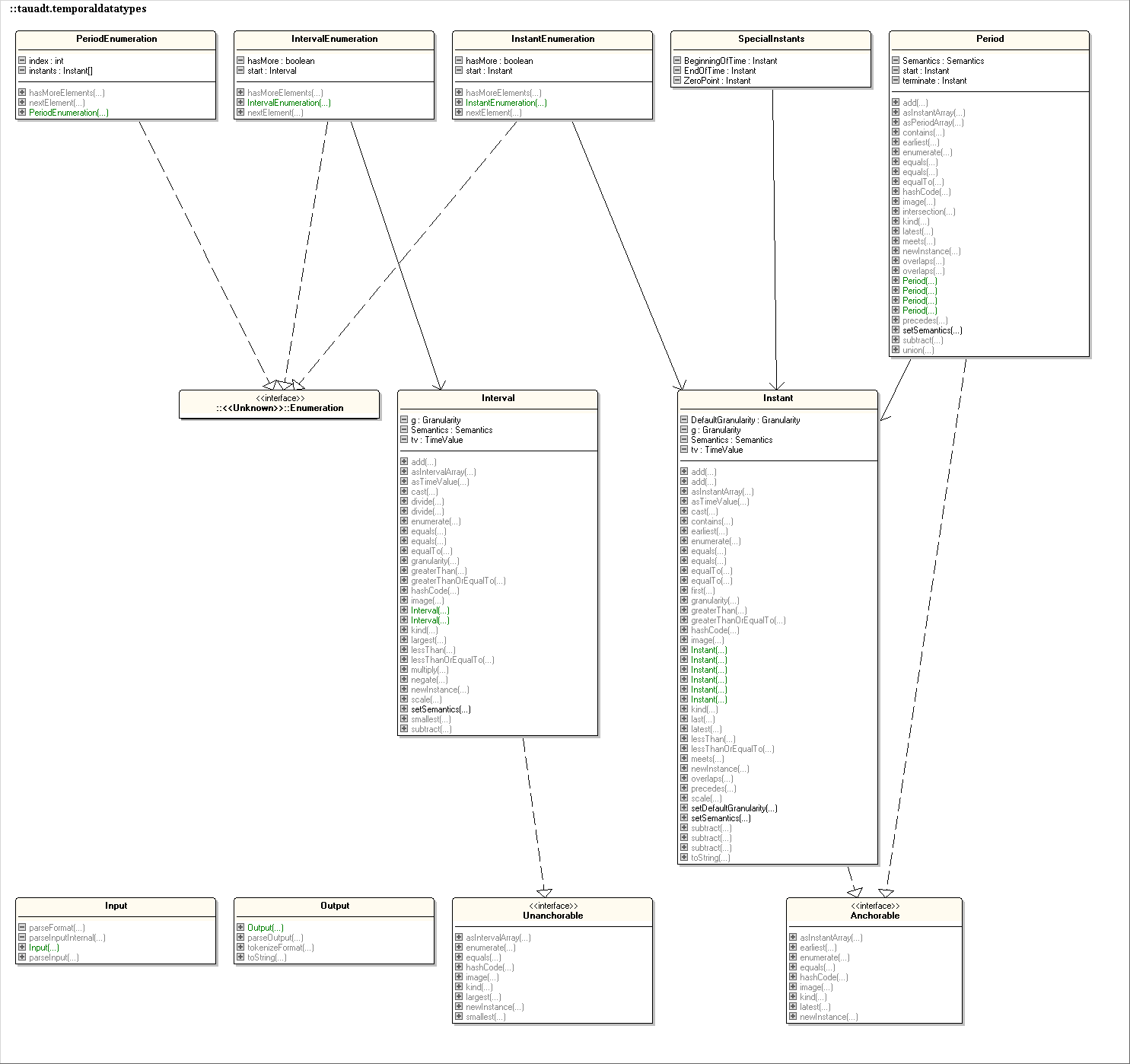The image size is (1130, 1064).
Task: Click the plus icon beside PeriodEnumeration(...) constructor
Action: (22, 113)
